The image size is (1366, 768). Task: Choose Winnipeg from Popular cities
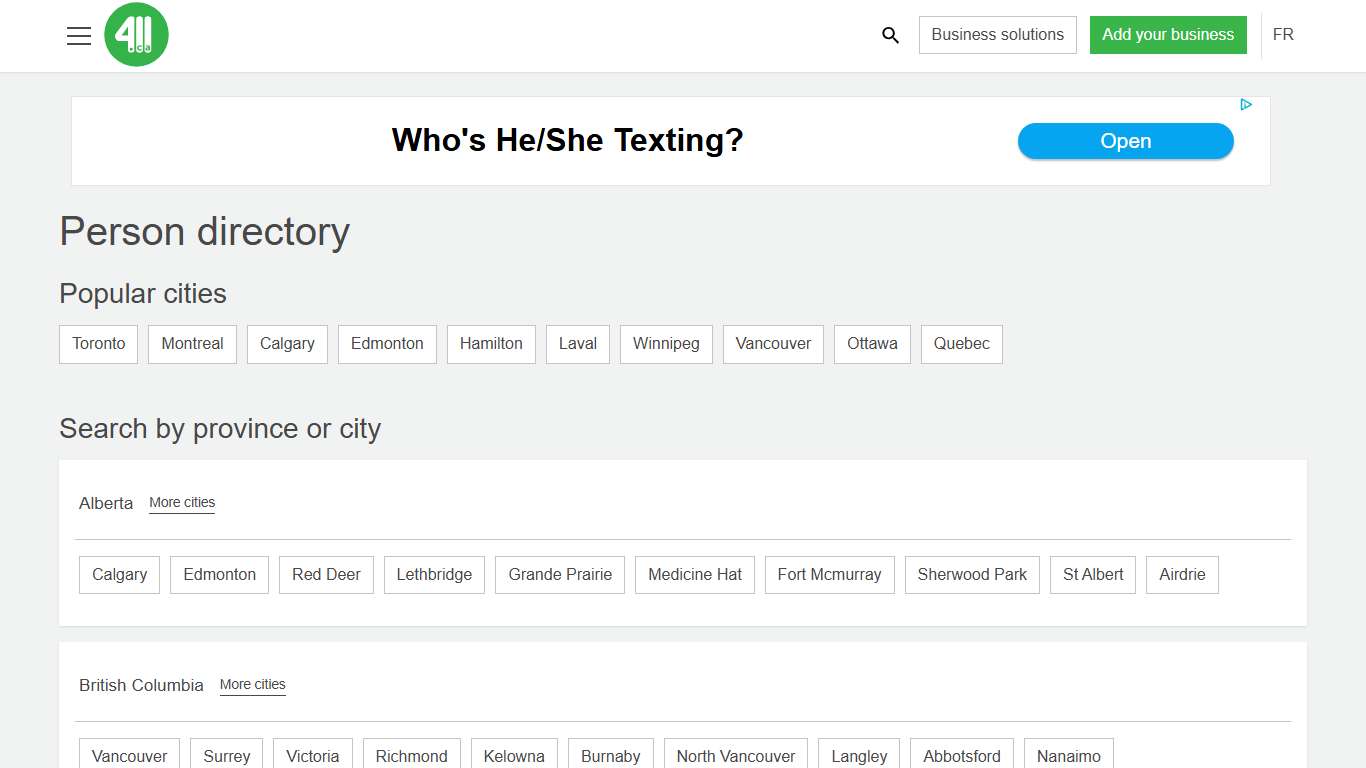666,344
